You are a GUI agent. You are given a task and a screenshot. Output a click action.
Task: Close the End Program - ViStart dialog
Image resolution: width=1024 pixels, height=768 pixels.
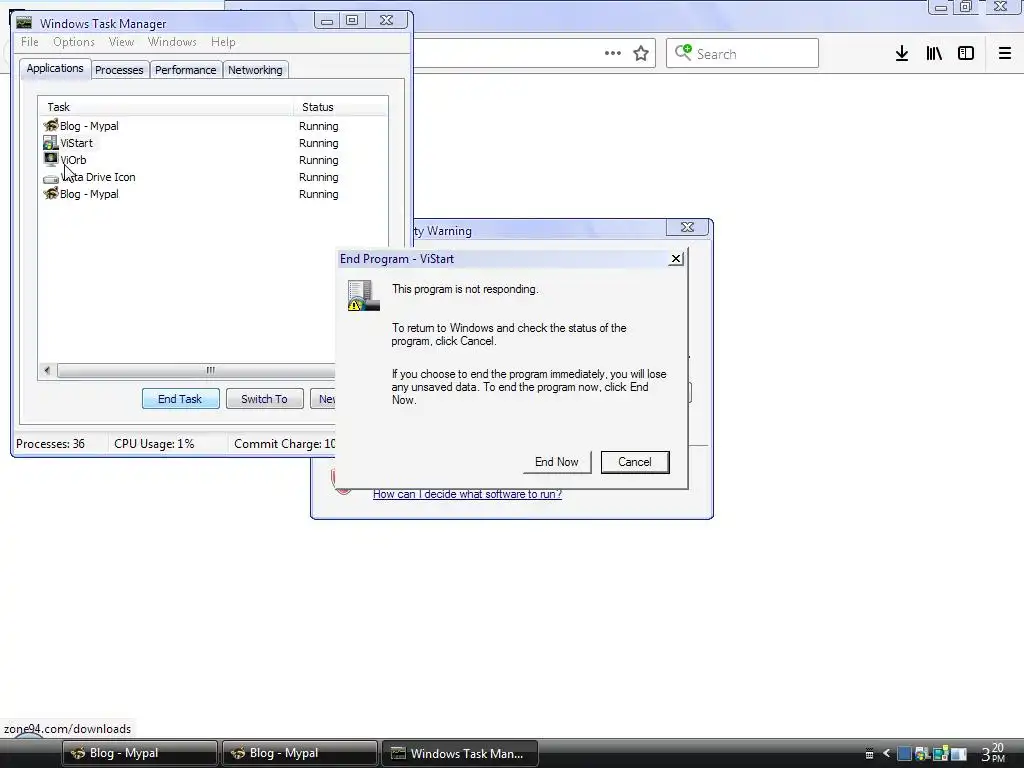676,259
